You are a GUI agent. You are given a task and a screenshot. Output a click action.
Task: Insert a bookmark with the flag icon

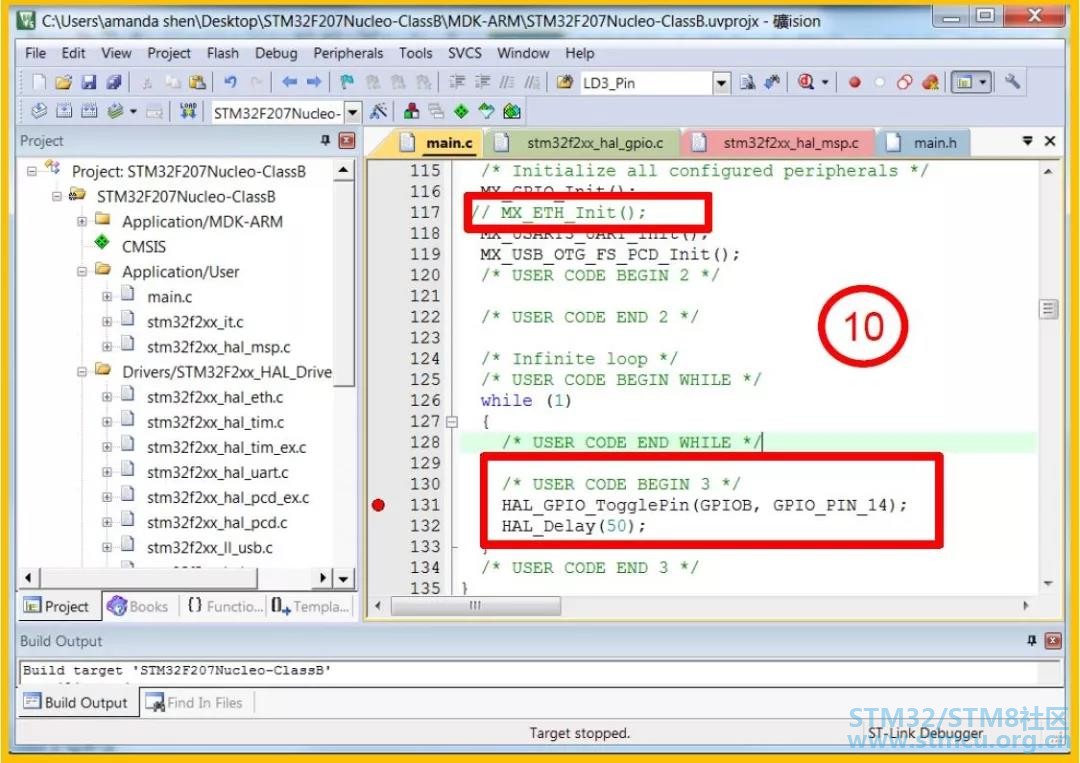coord(347,83)
